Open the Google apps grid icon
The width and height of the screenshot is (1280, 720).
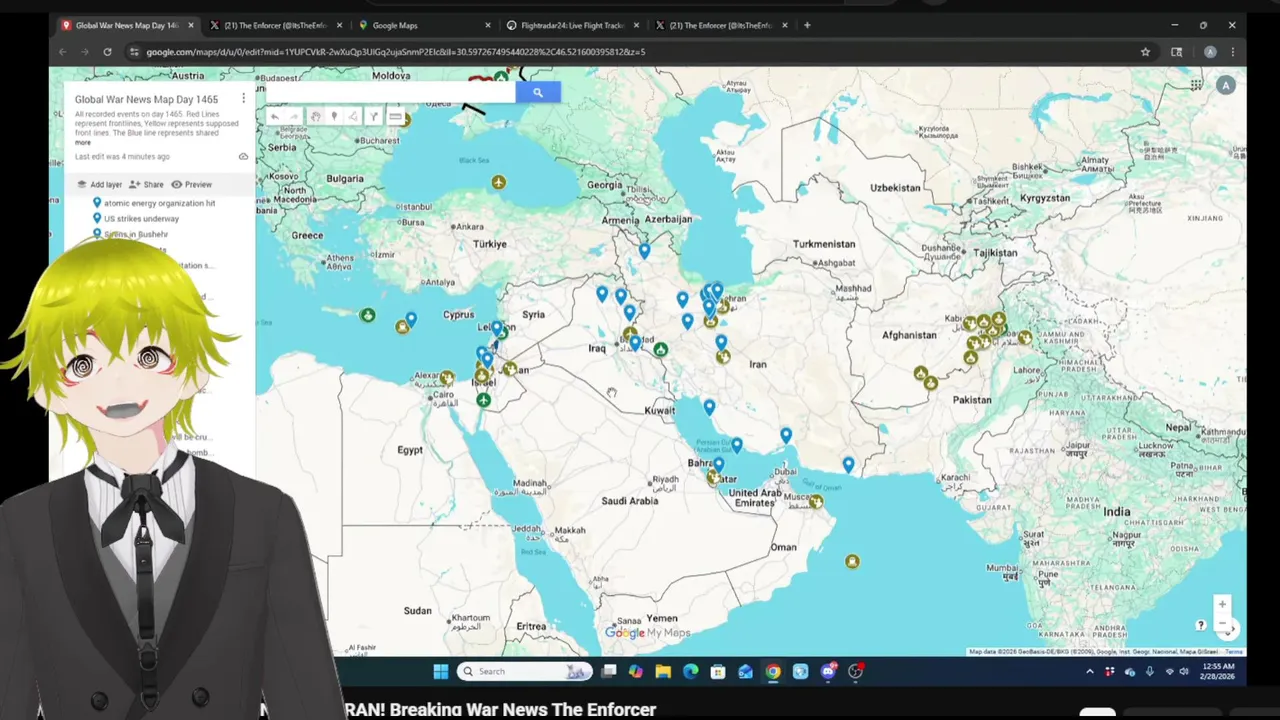(x=1196, y=85)
